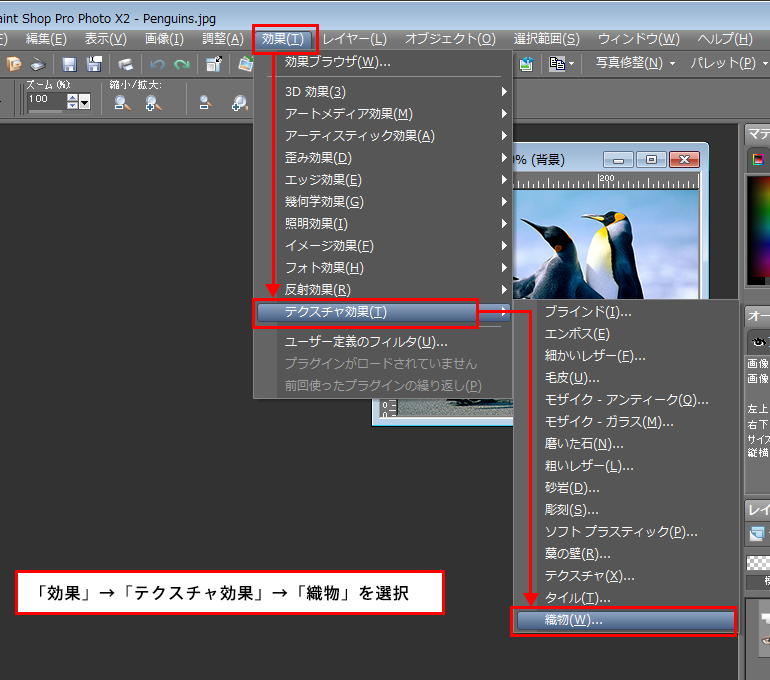Select the color frame tab icon in Materials
The height and width of the screenshot is (680, 770).
coord(758,159)
